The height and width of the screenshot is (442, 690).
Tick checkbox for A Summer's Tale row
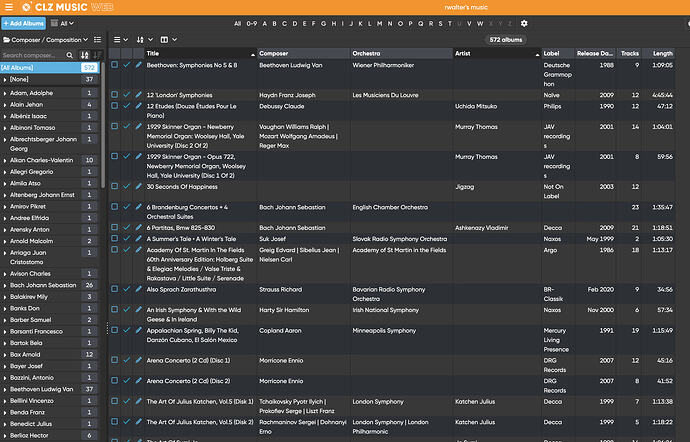pyautogui.click(x=114, y=238)
